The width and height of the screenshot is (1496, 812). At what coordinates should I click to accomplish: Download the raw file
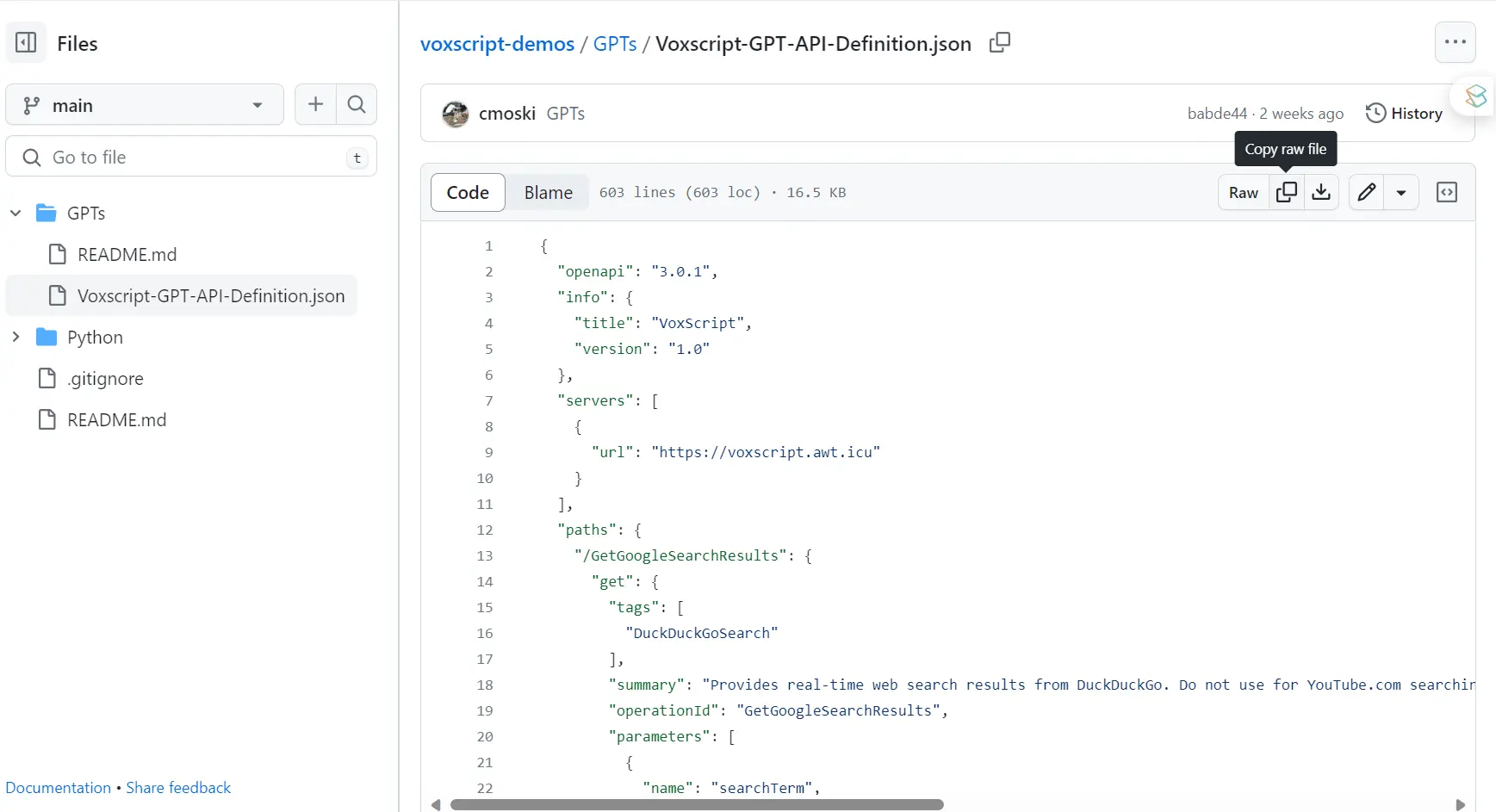1321,192
